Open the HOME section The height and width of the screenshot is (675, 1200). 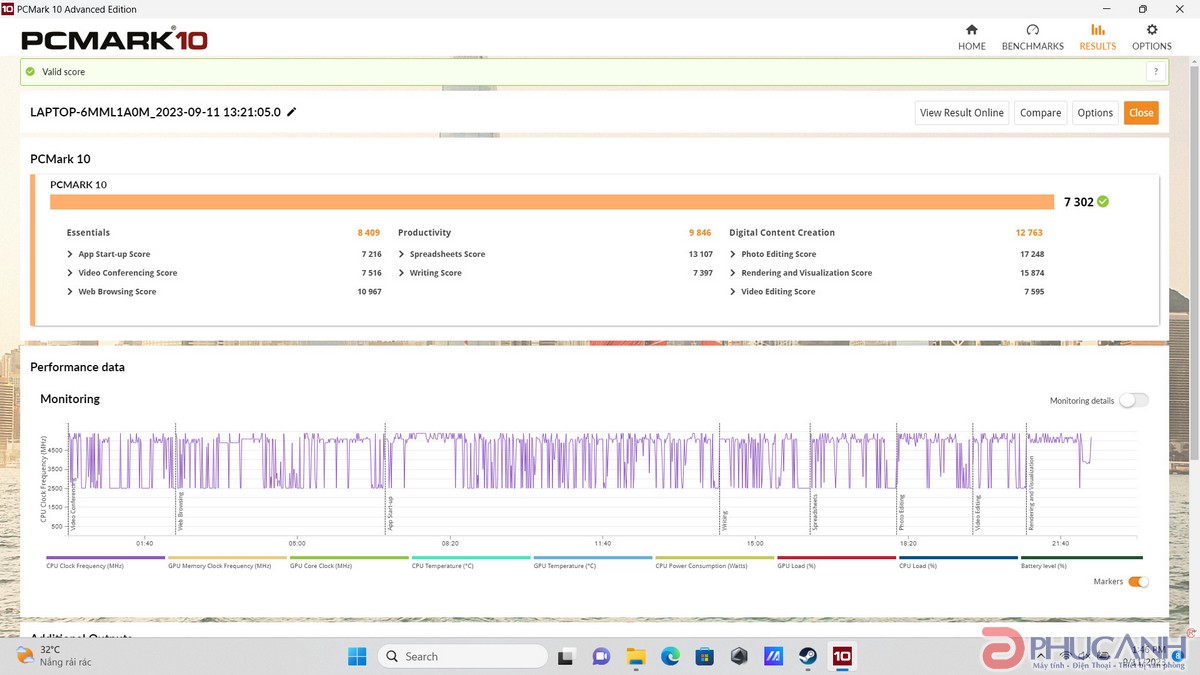coord(971,37)
